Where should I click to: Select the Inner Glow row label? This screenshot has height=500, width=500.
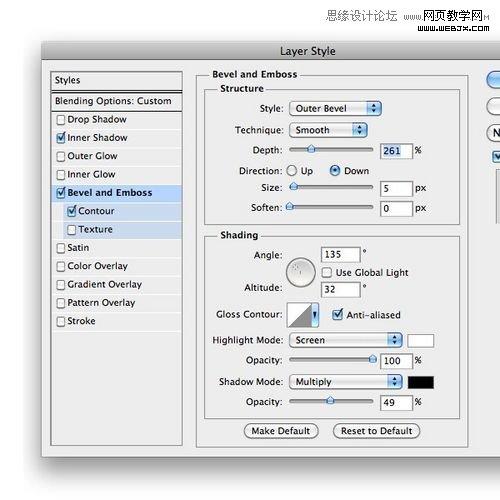tap(91, 174)
